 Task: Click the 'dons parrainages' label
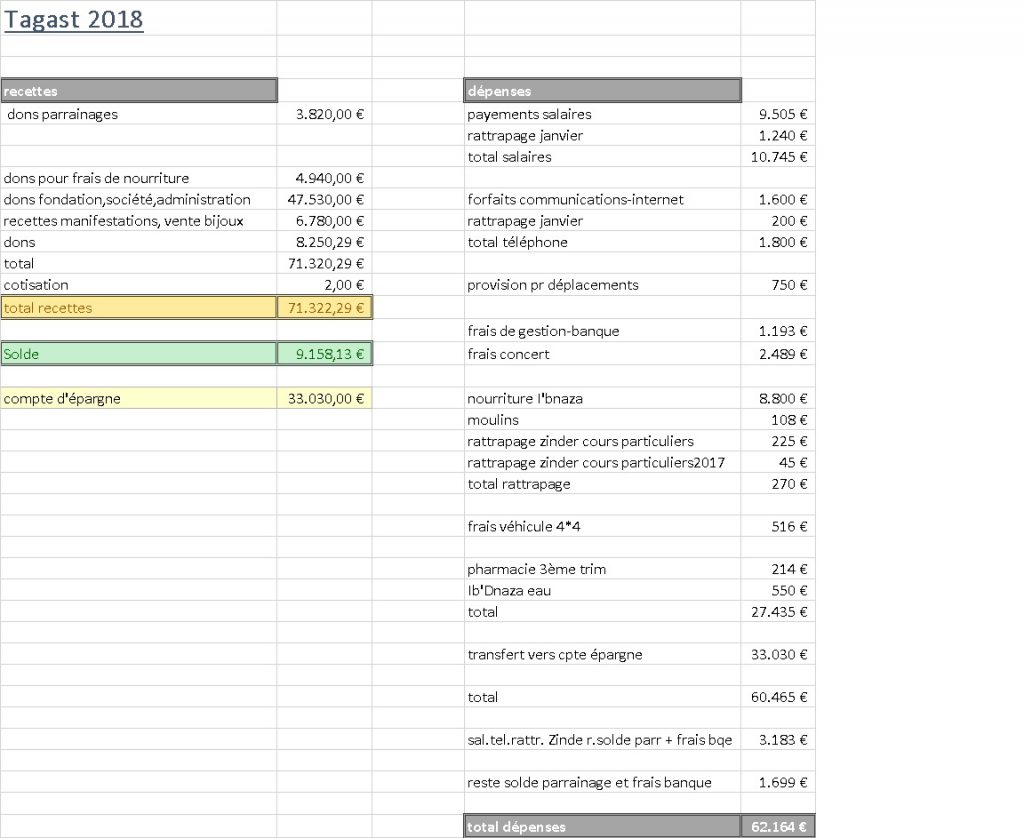coord(63,114)
